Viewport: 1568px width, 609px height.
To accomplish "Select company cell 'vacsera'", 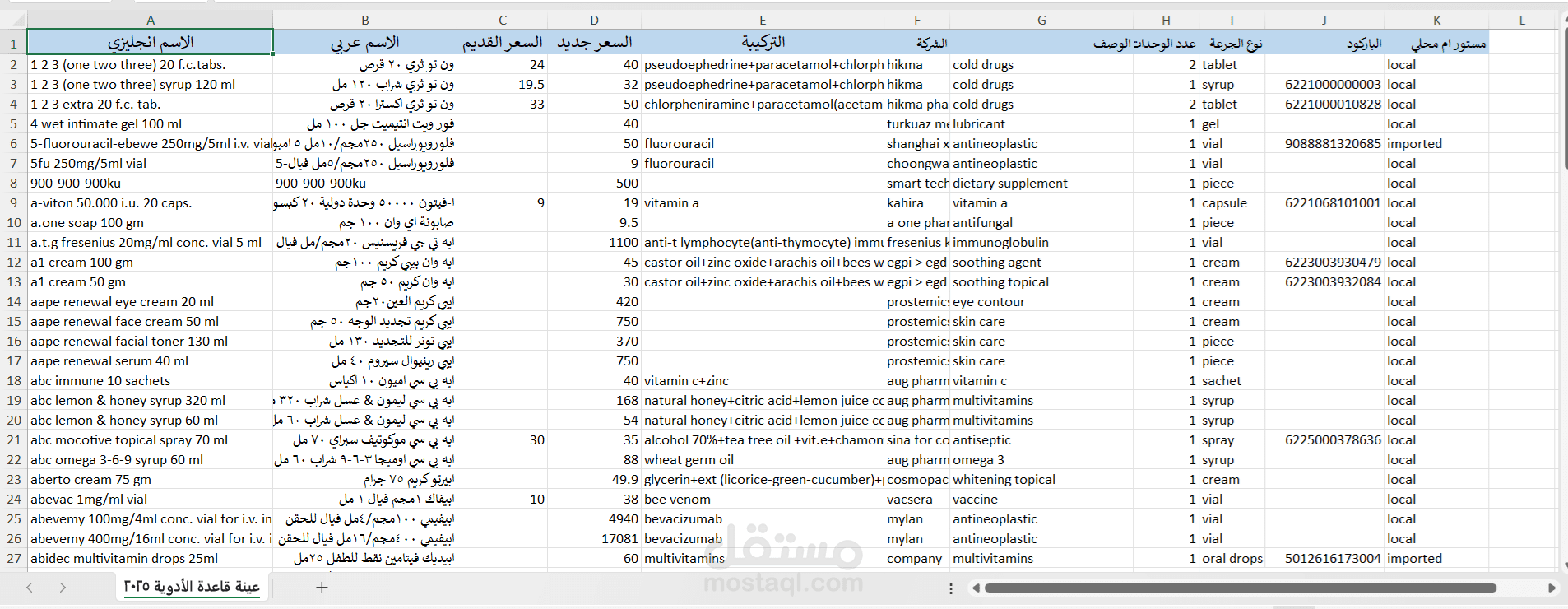I will point(917,499).
